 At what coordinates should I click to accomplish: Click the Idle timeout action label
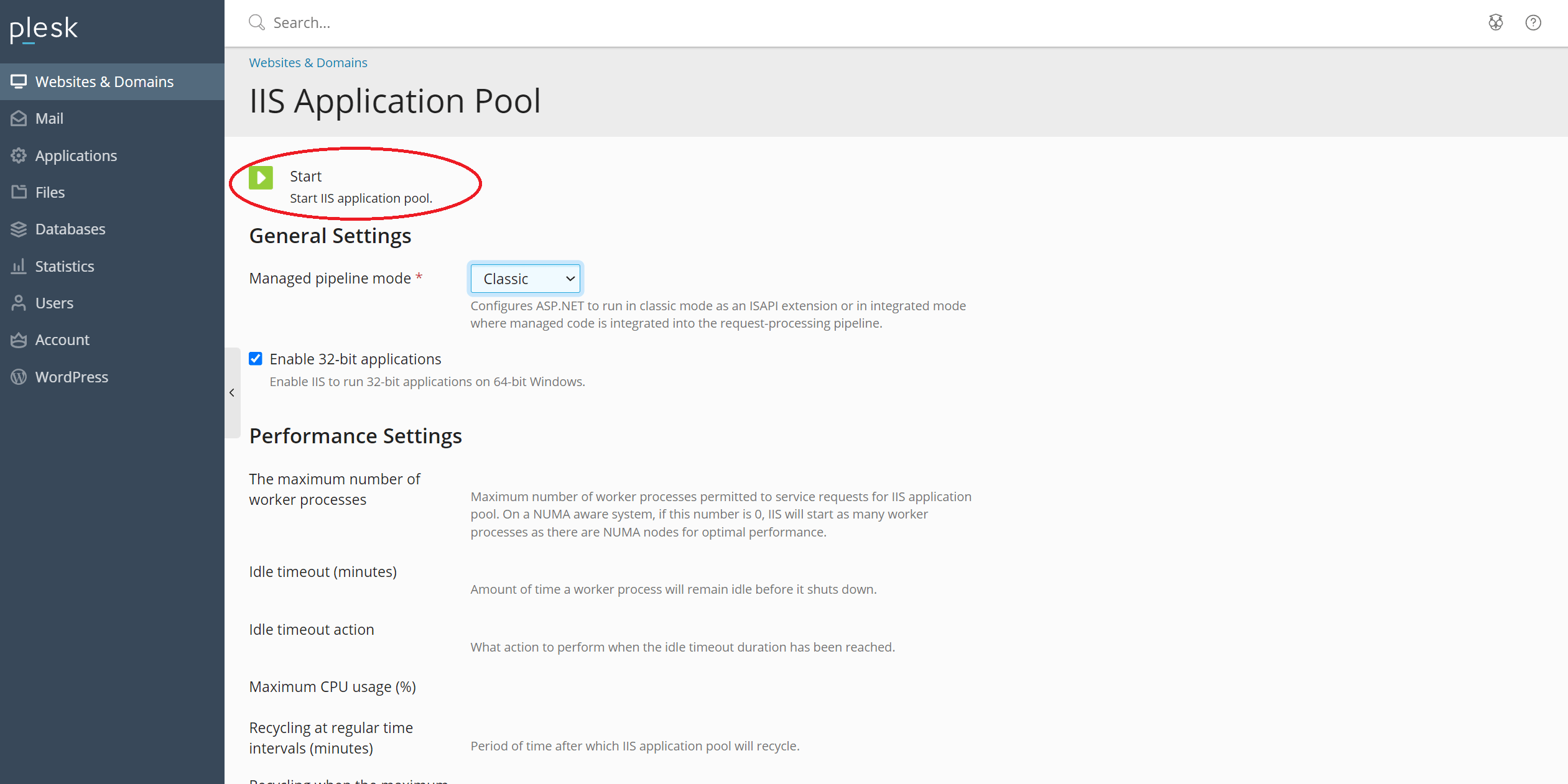[x=312, y=630]
